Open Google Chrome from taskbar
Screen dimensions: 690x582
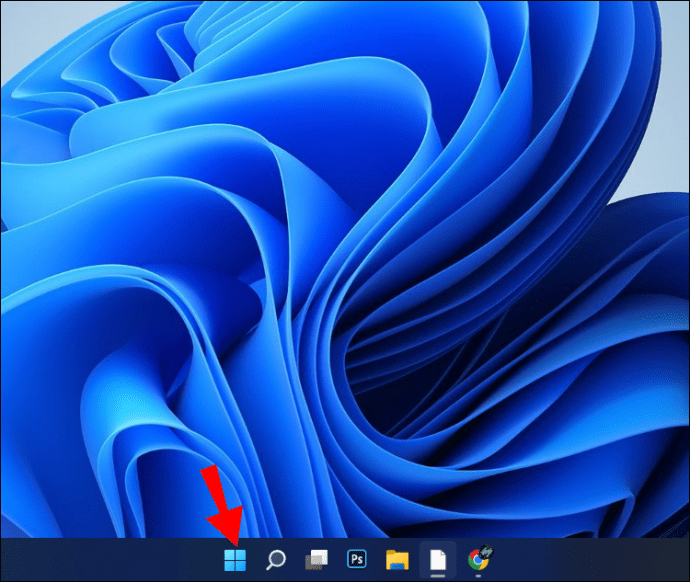tap(479, 559)
